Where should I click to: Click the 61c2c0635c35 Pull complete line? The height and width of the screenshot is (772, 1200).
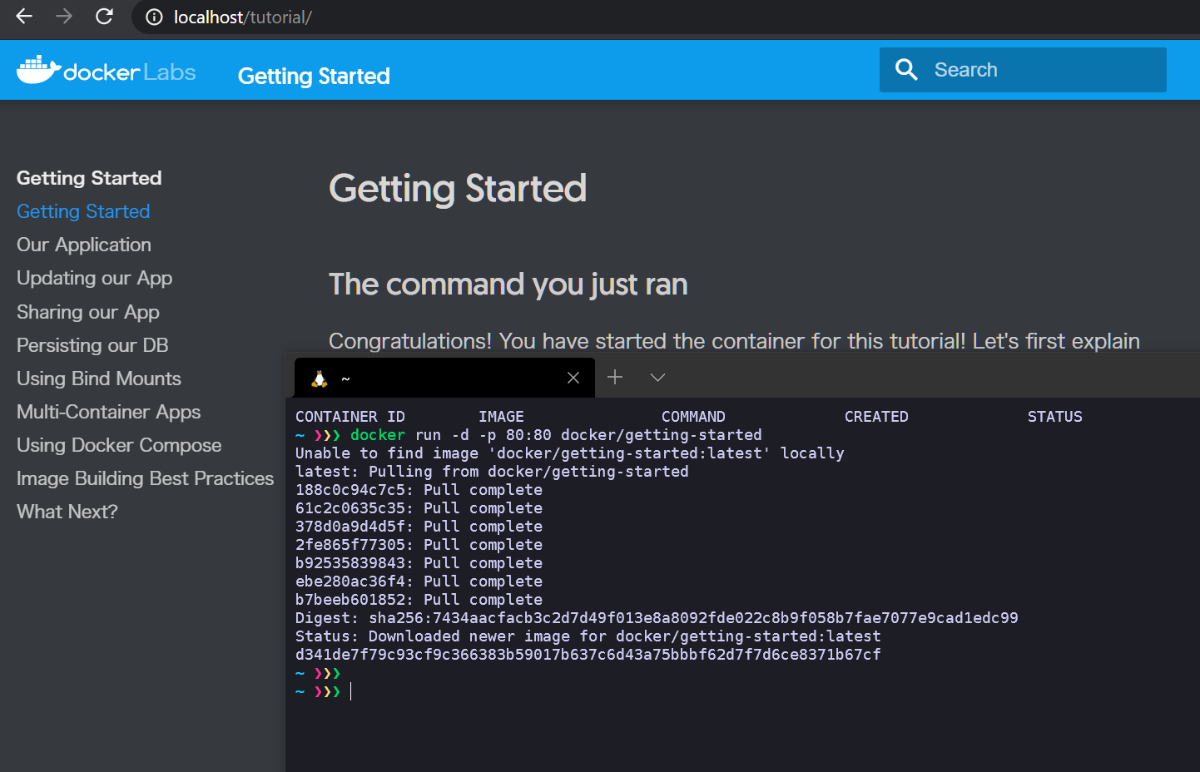pos(419,508)
